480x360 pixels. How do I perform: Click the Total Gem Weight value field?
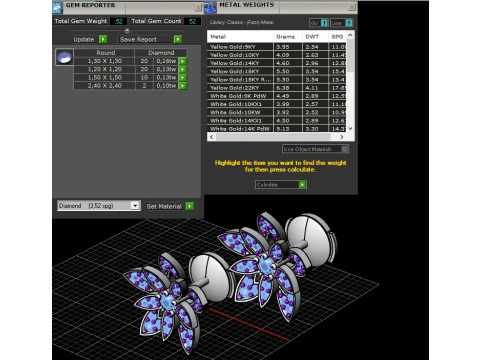coord(118,21)
